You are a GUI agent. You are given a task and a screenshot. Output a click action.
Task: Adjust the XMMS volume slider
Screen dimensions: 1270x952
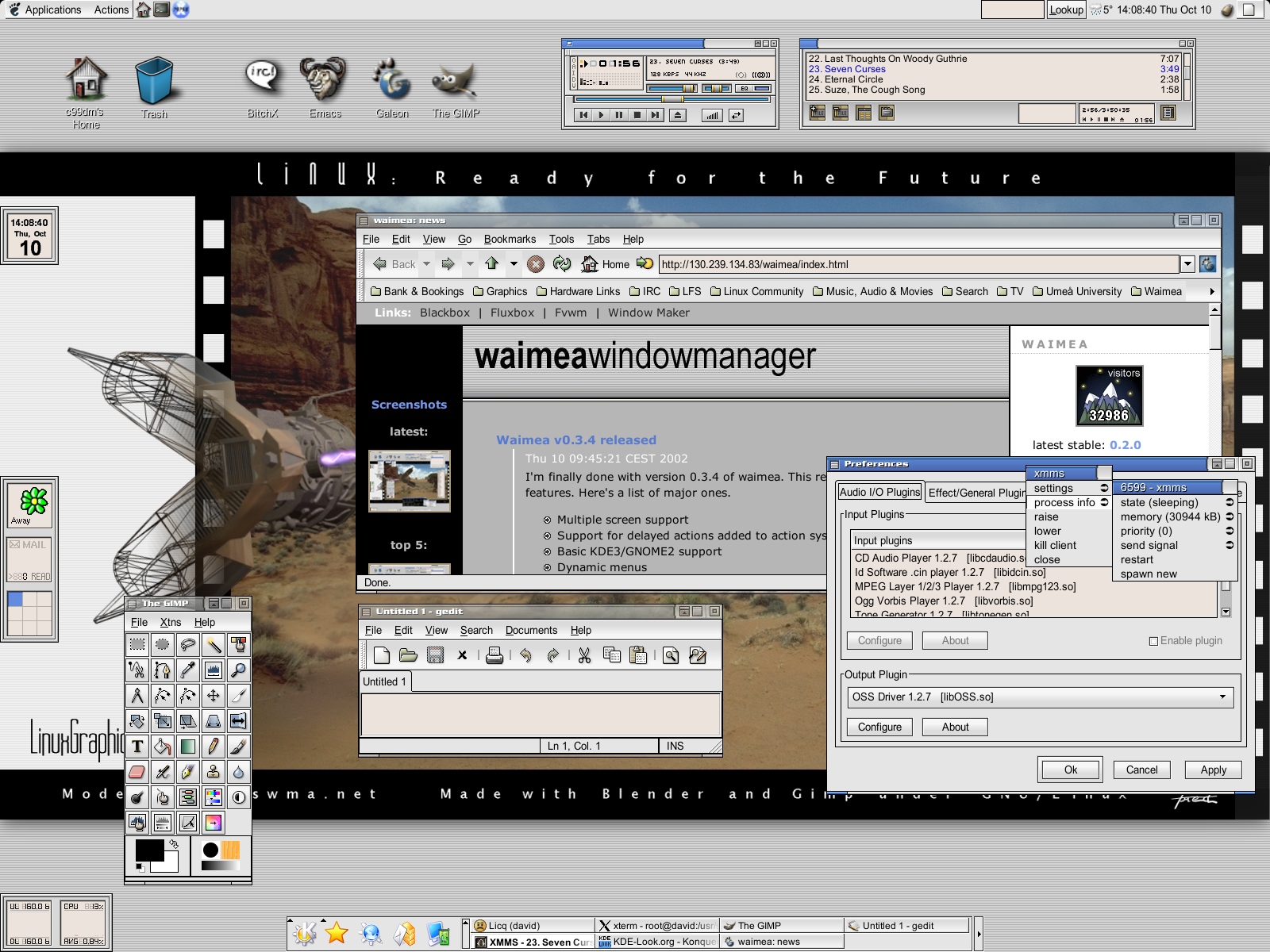(x=672, y=88)
